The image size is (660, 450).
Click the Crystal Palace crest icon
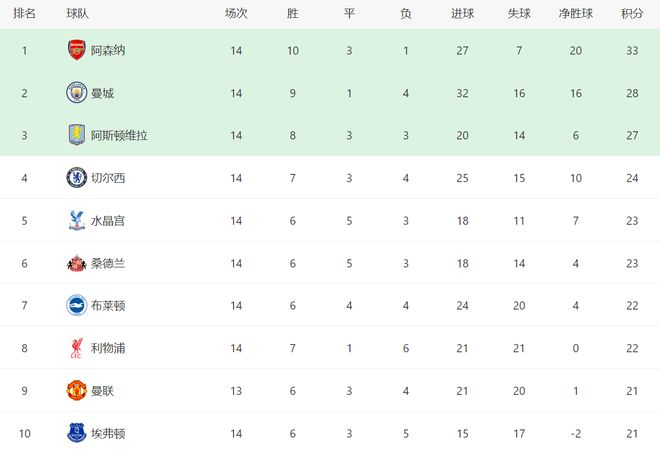[x=76, y=221]
